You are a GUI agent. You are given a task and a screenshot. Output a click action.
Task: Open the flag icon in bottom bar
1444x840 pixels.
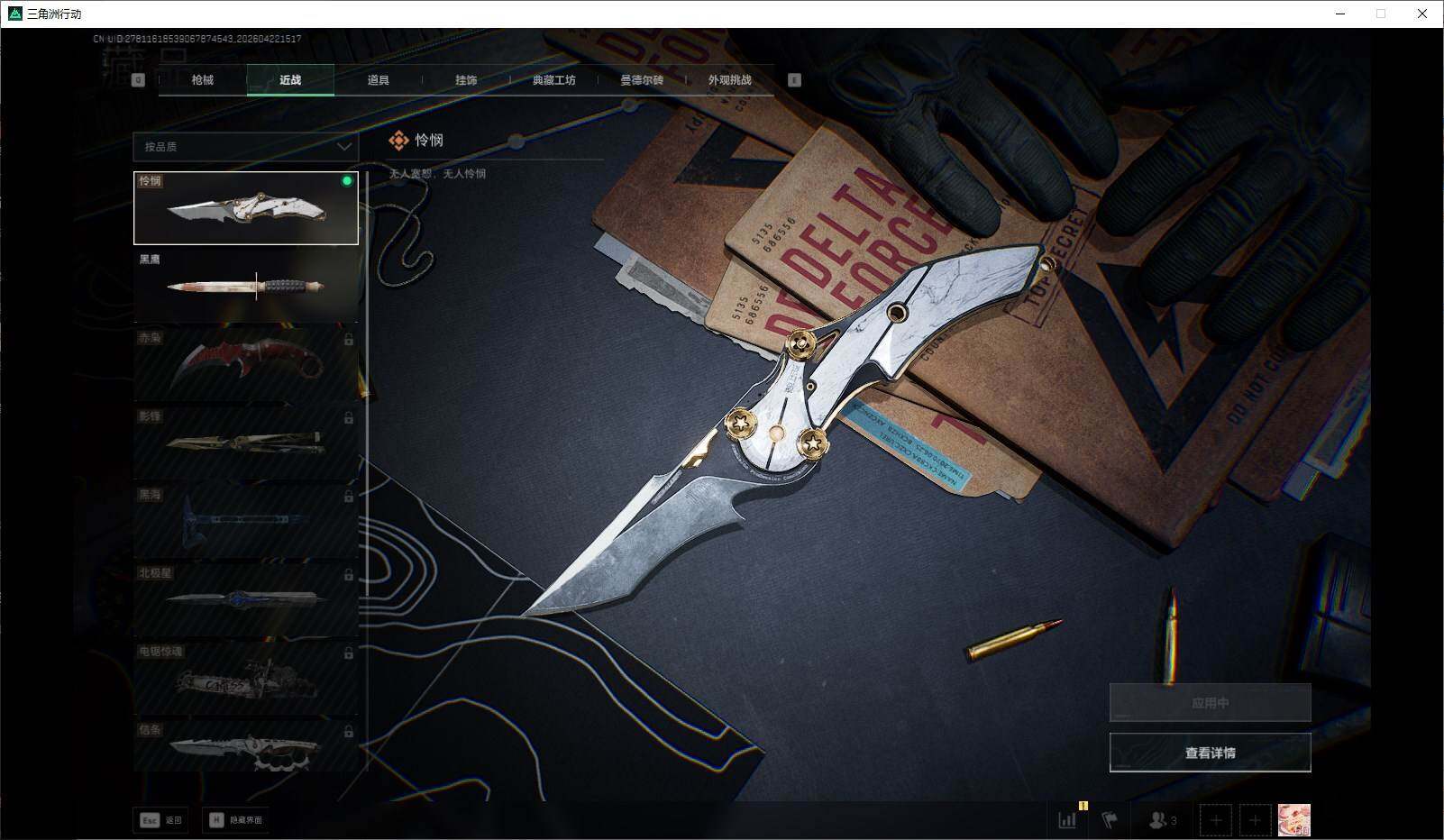(x=1110, y=820)
